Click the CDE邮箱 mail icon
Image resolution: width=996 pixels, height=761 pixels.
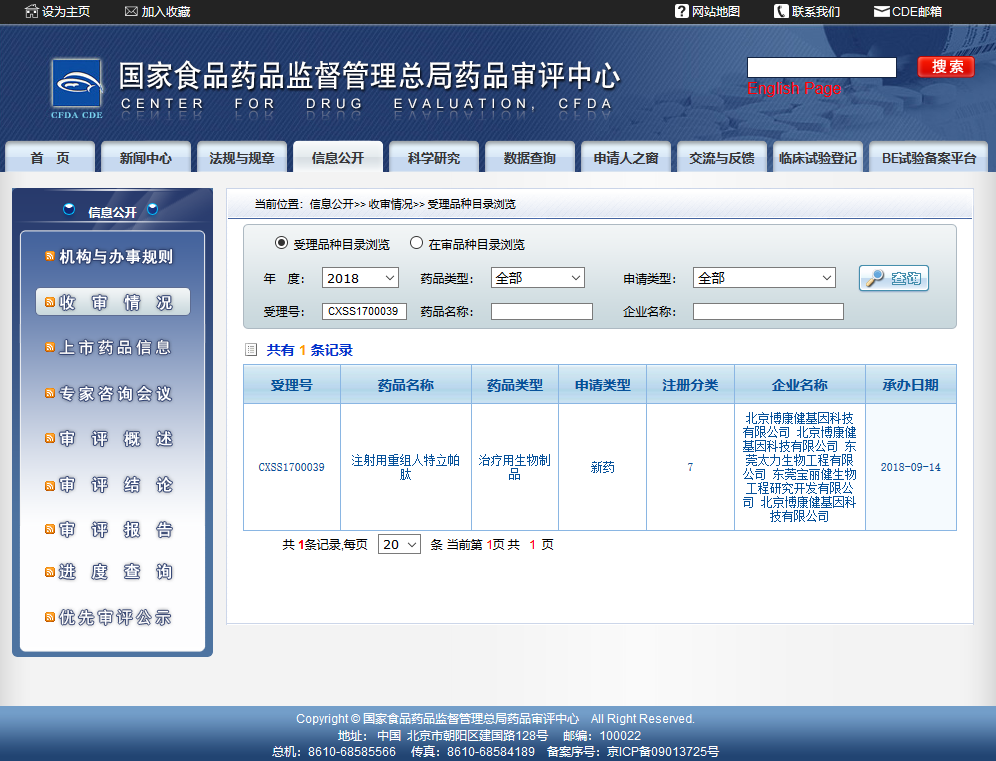[x=882, y=11]
